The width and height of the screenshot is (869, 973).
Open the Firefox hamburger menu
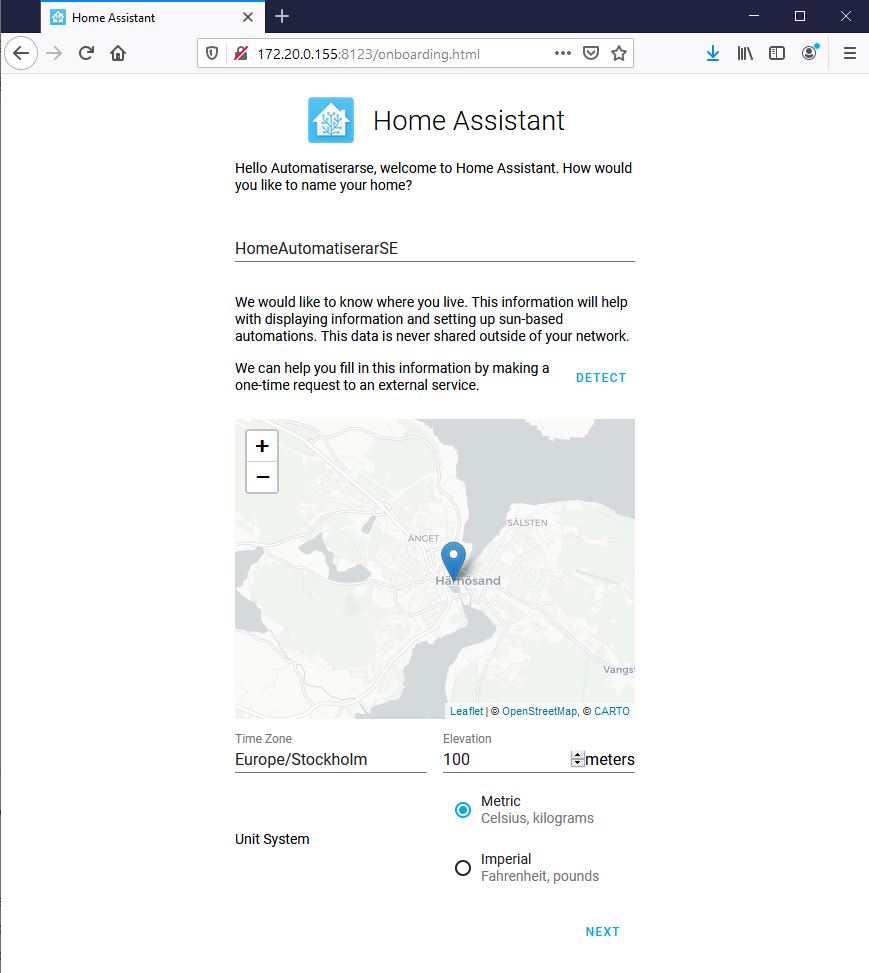click(850, 53)
